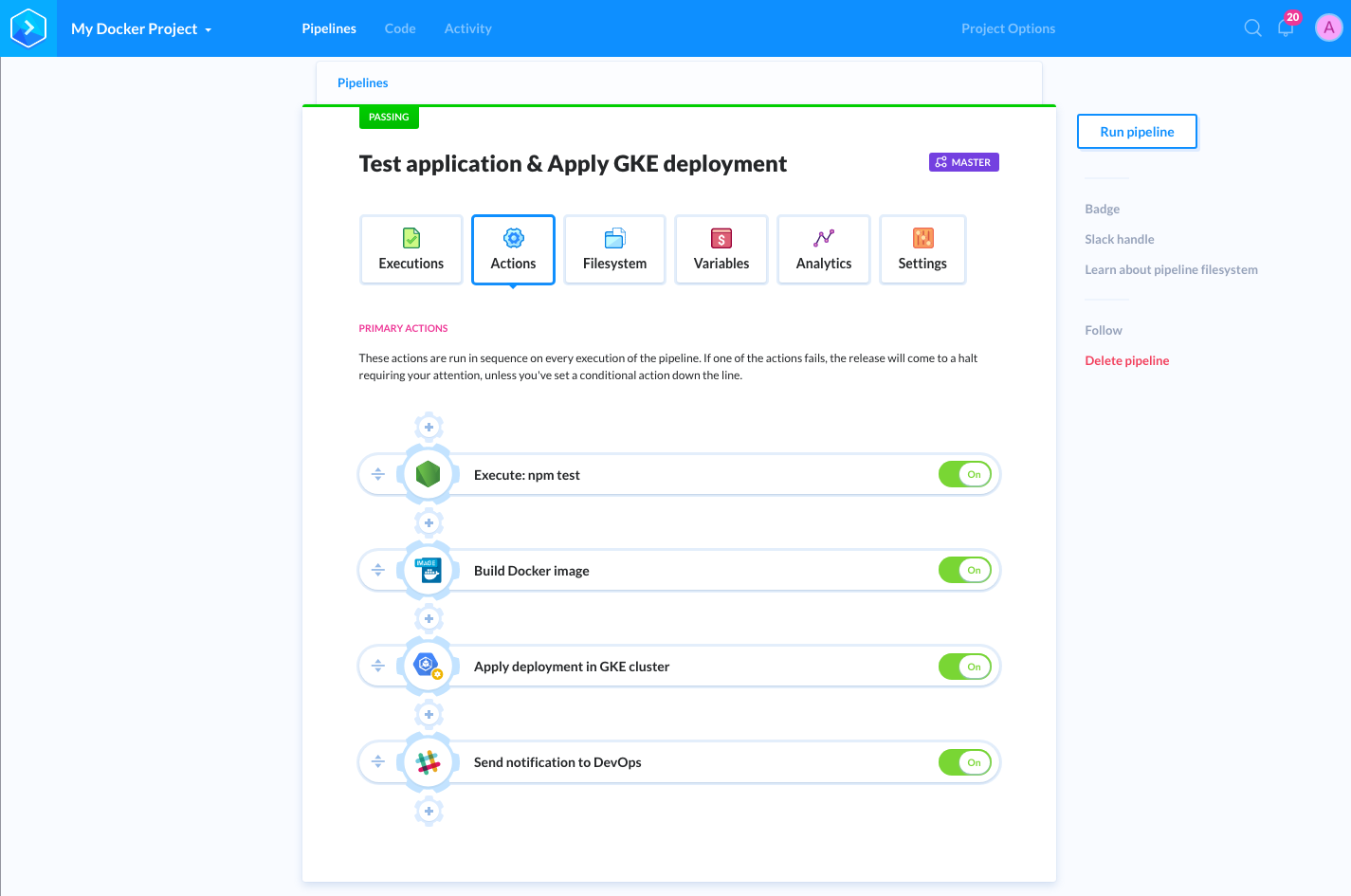Open user avatar A menu
This screenshot has width=1351, height=896.
click(x=1329, y=28)
